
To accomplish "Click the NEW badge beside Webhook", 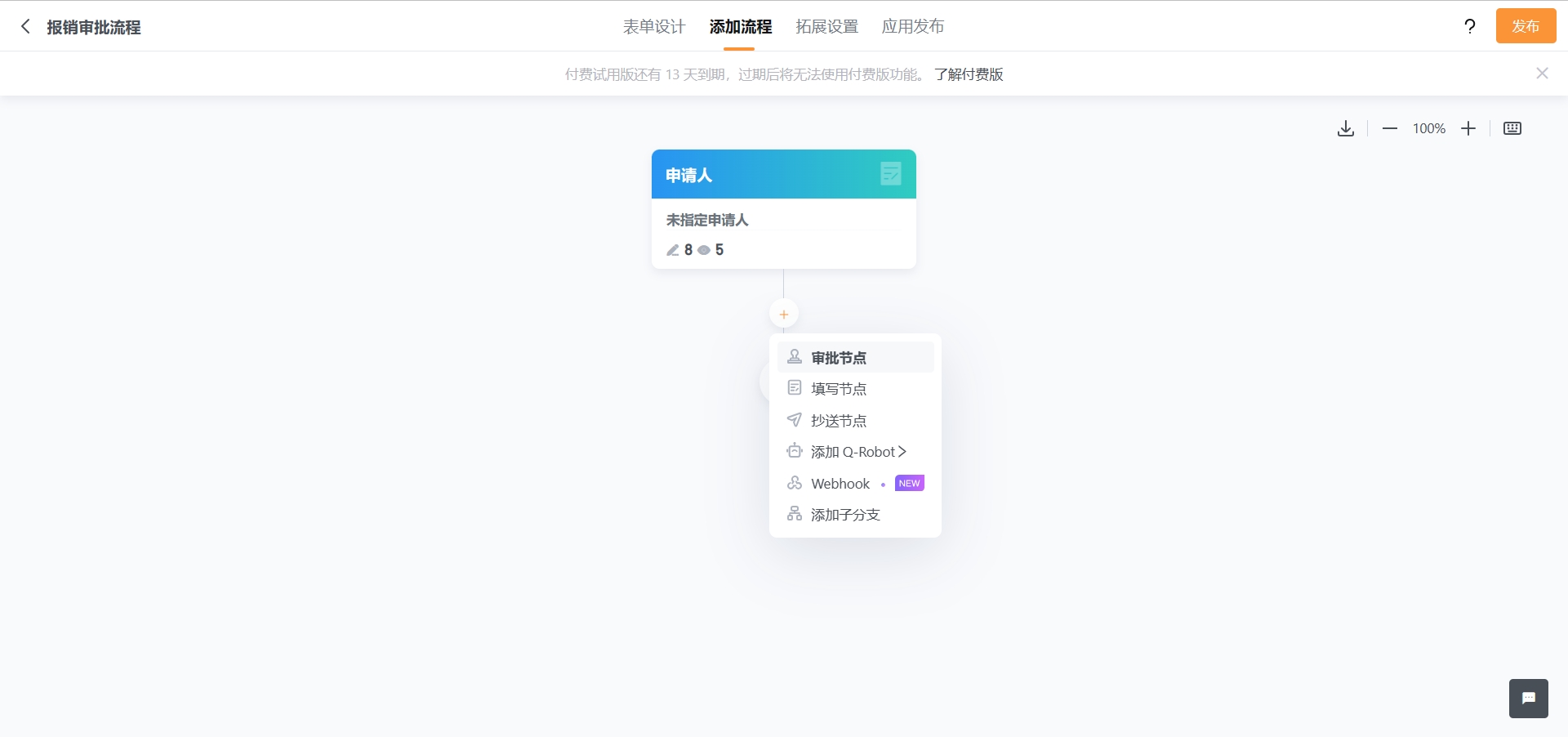I will pyautogui.click(x=909, y=483).
